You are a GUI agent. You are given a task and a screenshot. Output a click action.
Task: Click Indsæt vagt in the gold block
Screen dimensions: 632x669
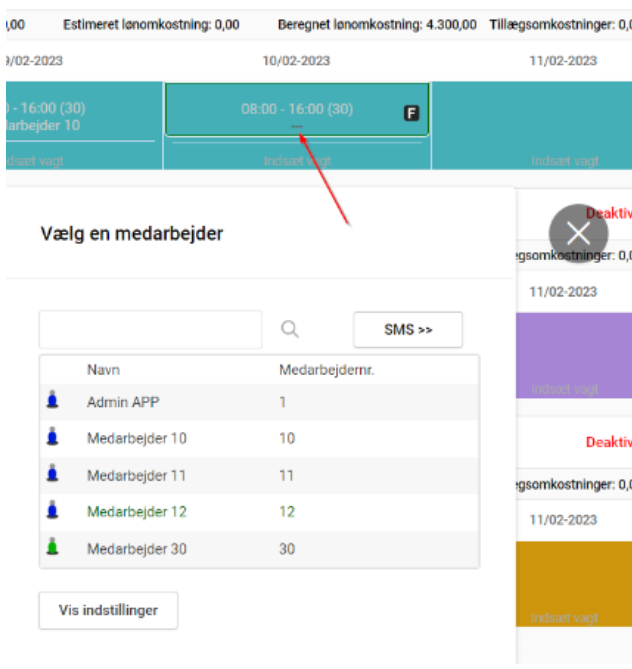565,618
